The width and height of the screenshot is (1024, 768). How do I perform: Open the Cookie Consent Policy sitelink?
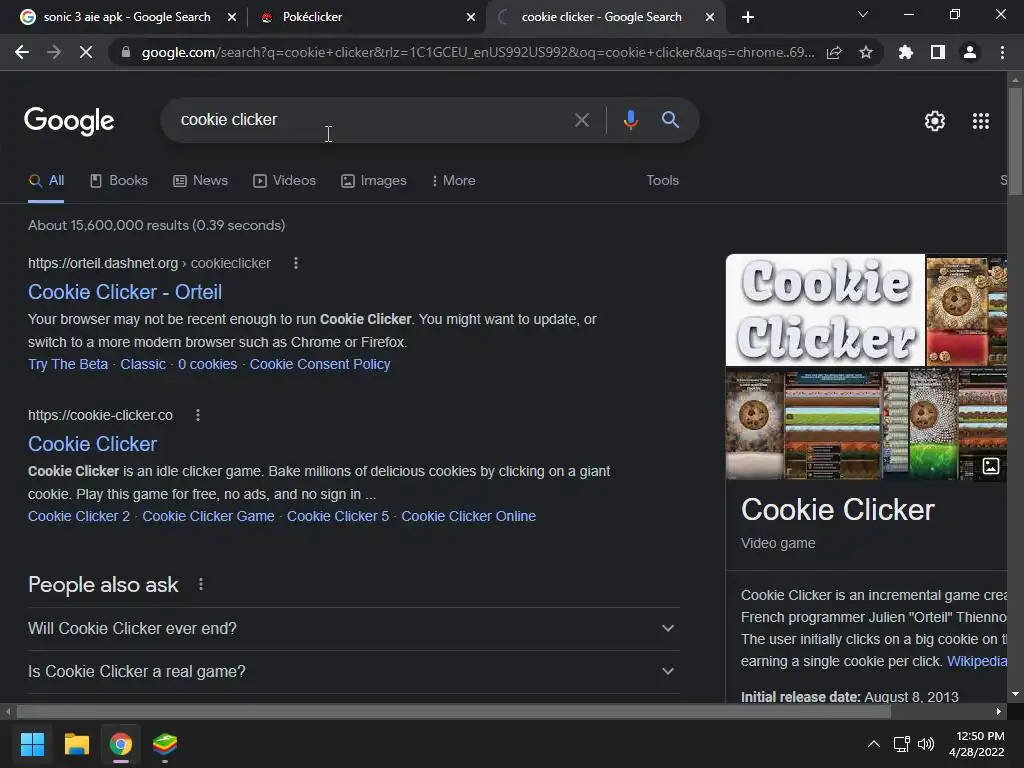pos(320,364)
